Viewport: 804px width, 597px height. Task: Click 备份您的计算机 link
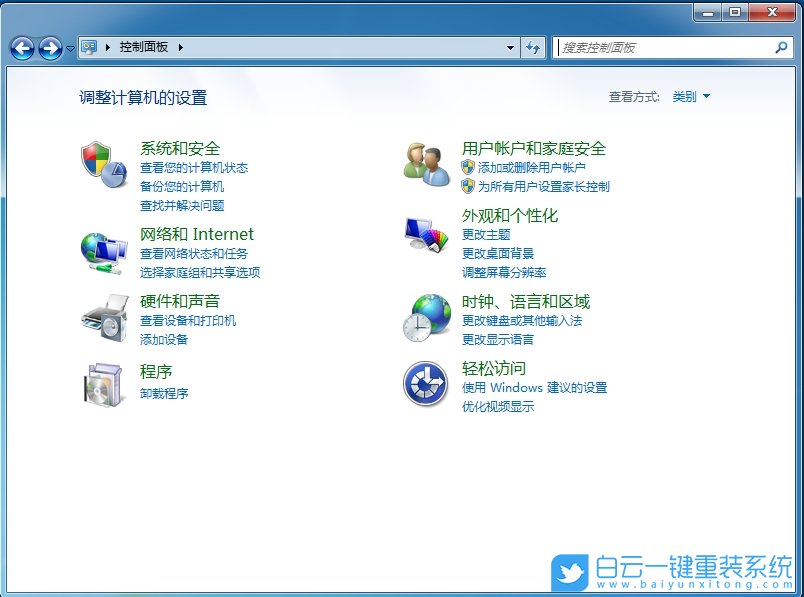click(180, 186)
